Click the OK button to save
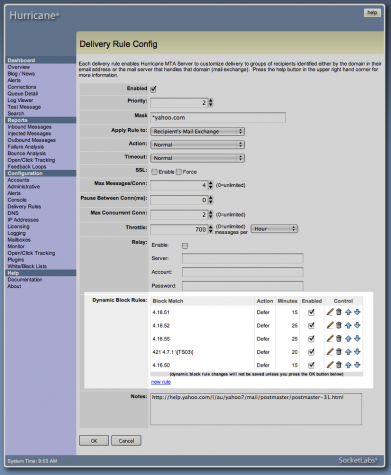 tap(94, 441)
